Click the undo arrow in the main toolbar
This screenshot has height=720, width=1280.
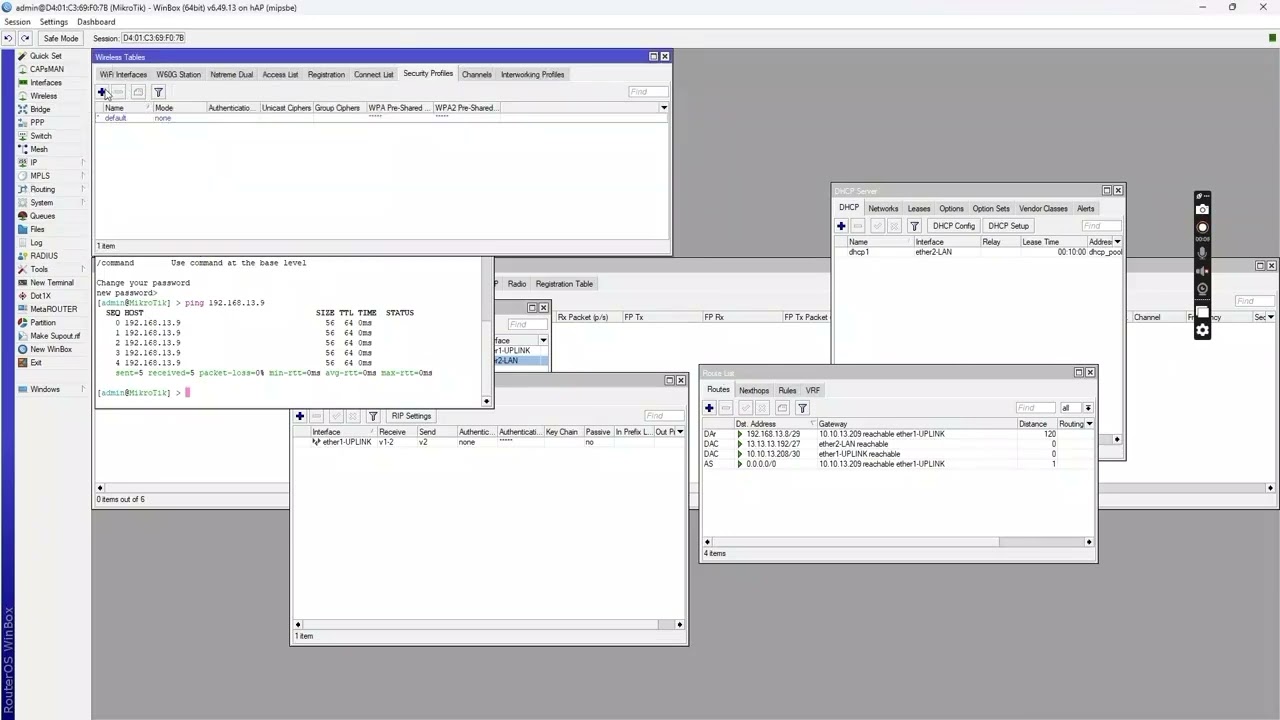[8, 38]
